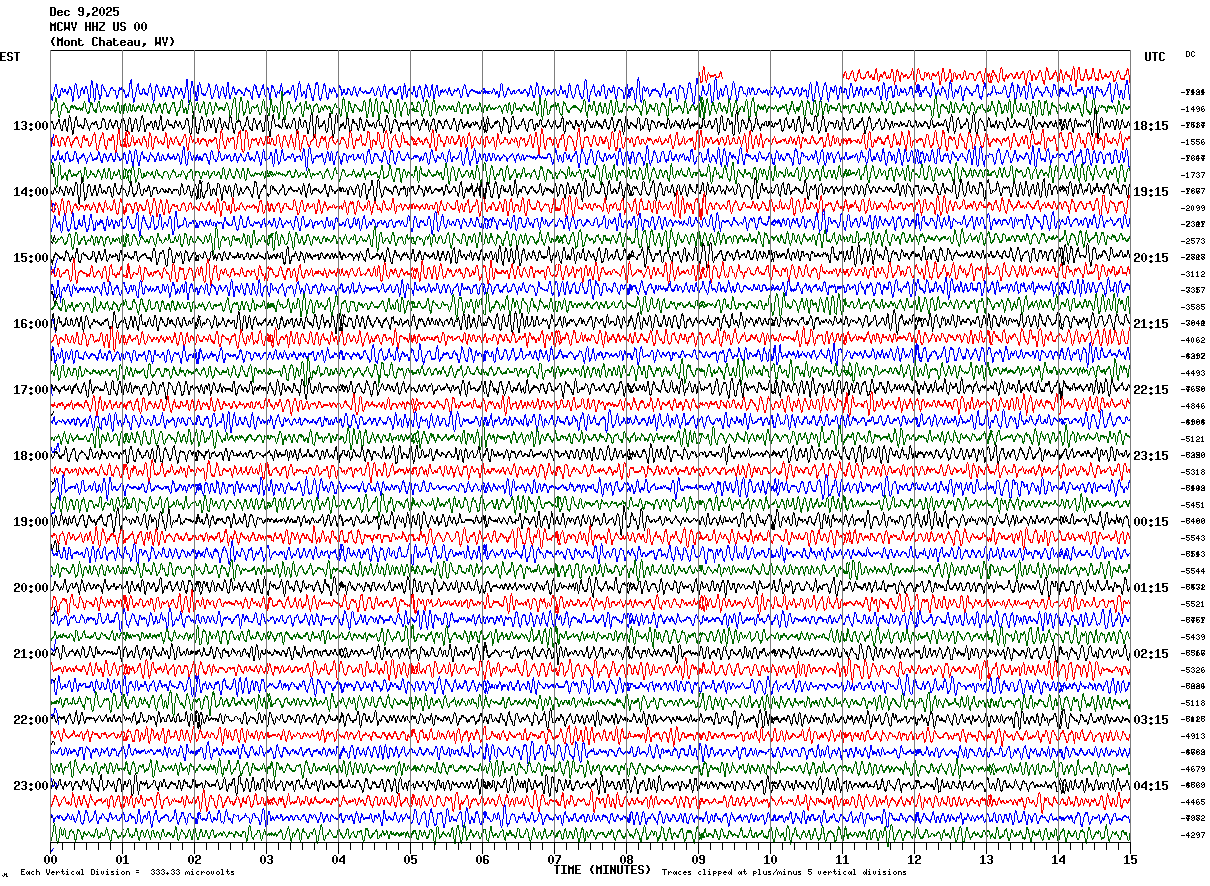1210x886 pixels.
Task: Select the DC offset value -5544
Action: click(1194, 571)
